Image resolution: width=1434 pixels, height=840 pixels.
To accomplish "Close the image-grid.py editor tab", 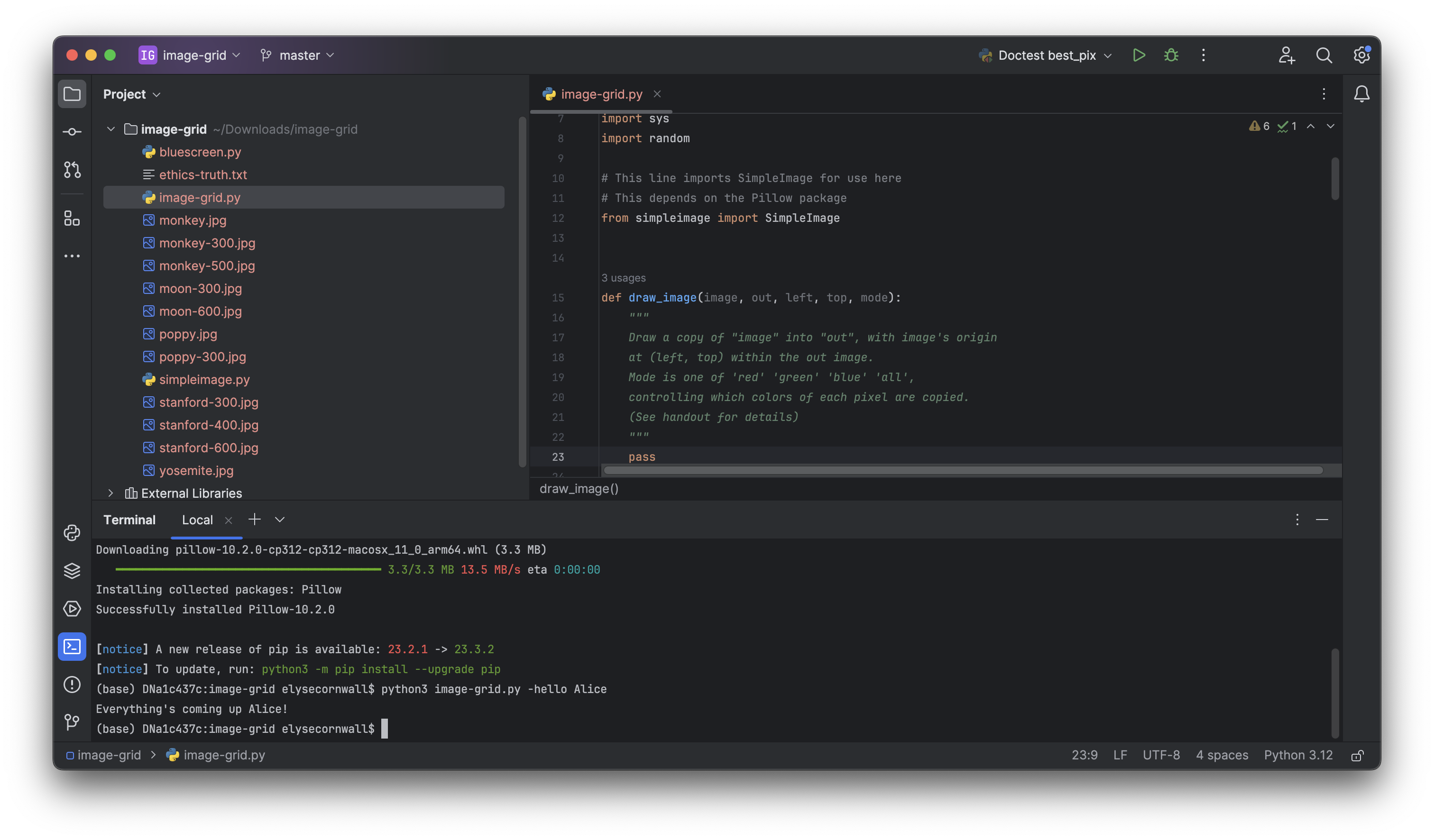I will (x=657, y=94).
